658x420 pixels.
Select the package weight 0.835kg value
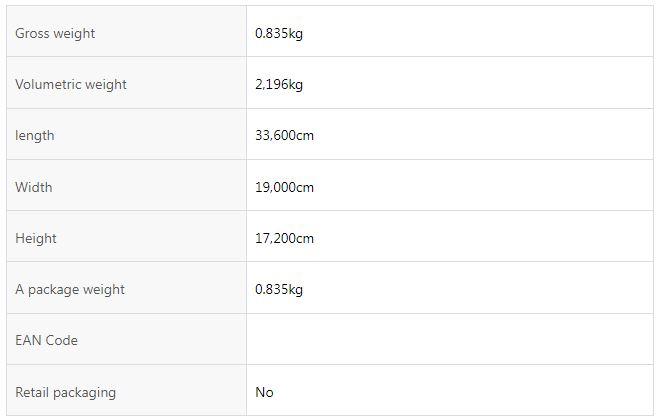[x=279, y=290]
